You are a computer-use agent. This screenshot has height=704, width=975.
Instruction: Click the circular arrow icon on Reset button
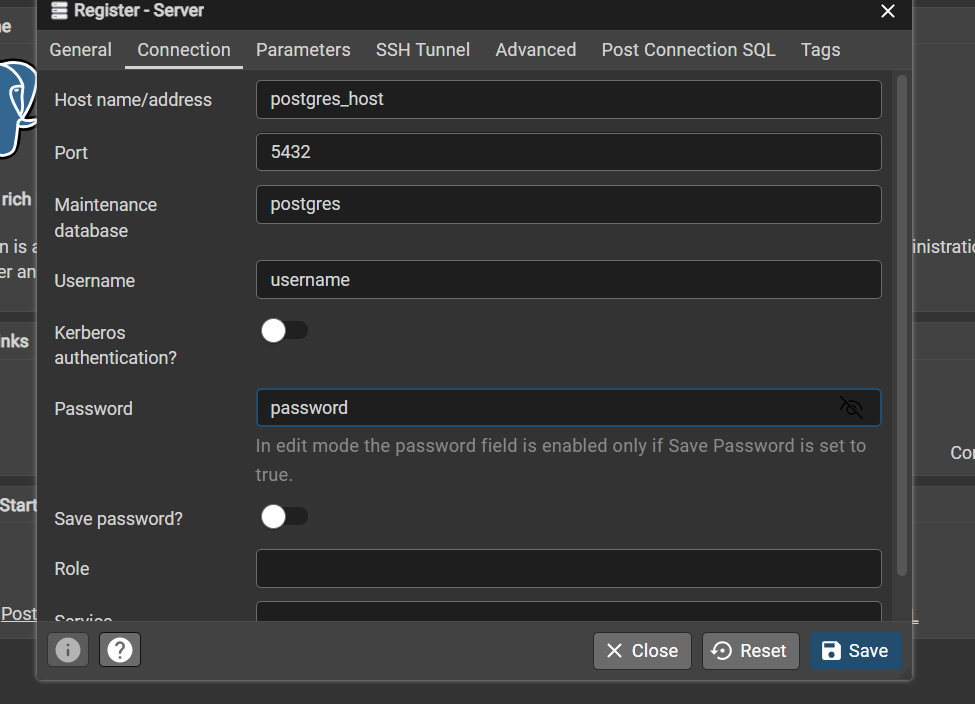point(723,650)
